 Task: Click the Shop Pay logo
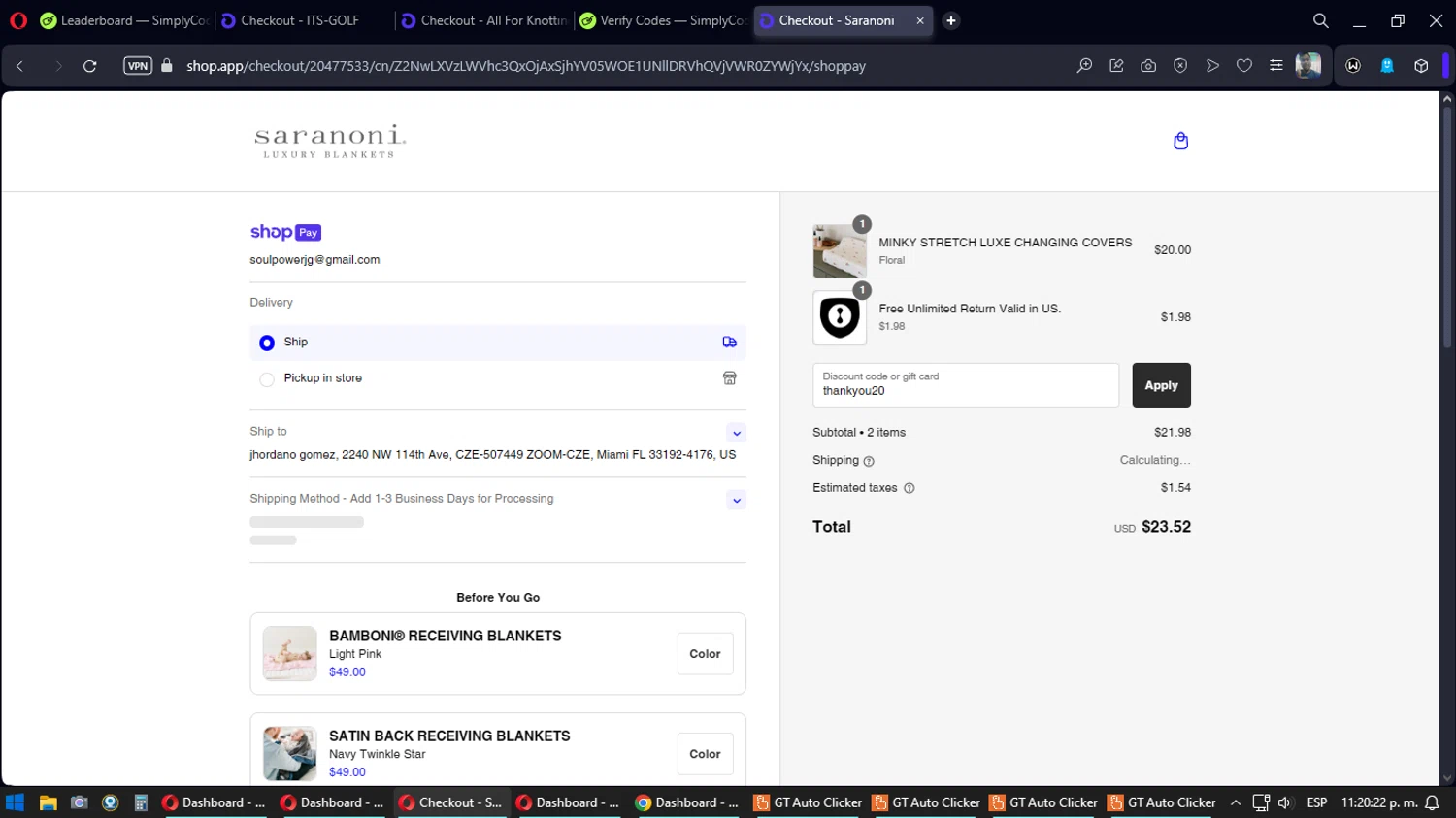(x=285, y=232)
